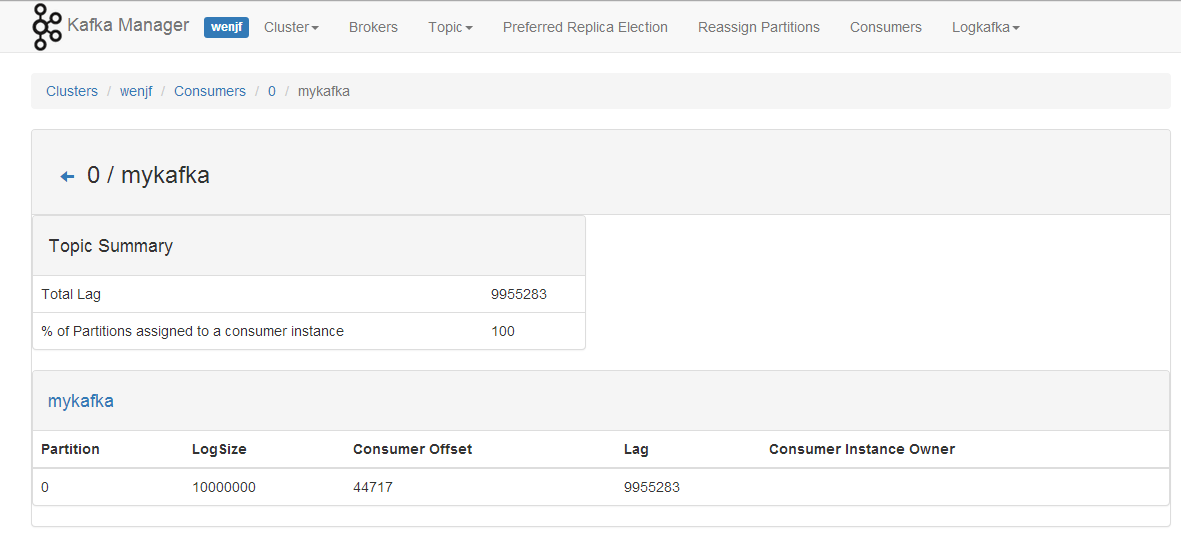Image resolution: width=1181 pixels, height=541 pixels.
Task: Open the Consumers menu item
Action: pos(885,27)
